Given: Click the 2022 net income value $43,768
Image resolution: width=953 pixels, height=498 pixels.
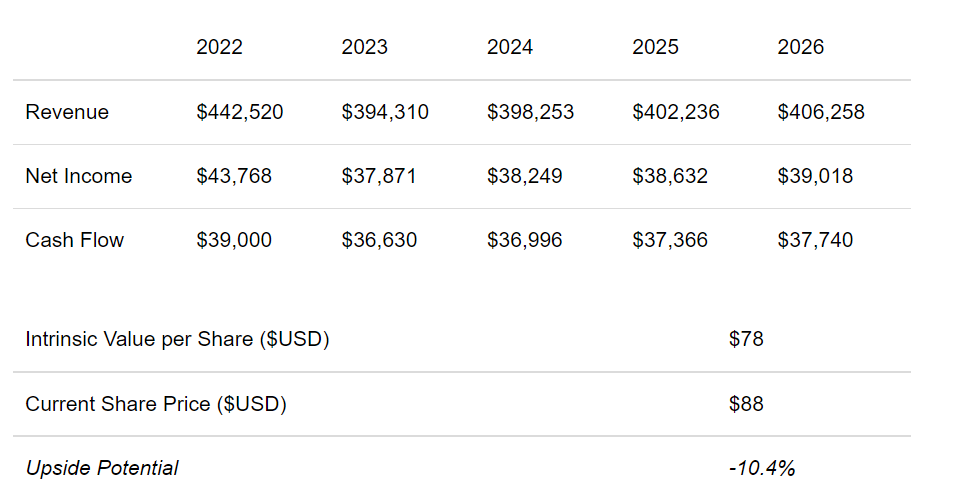Looking at the screenshot, I should pos(234,176).
